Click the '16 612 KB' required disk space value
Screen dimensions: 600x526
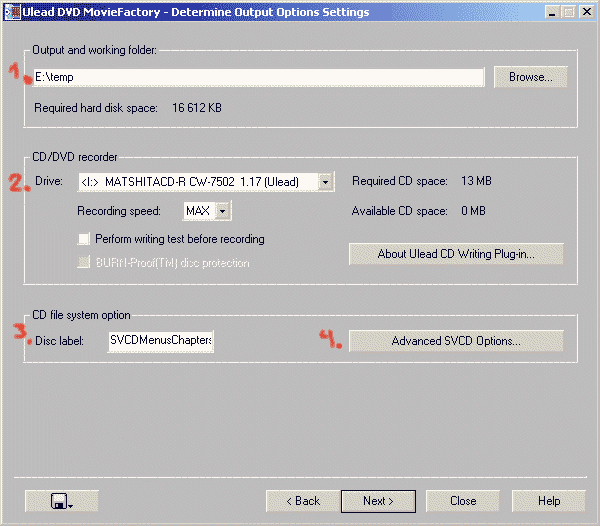click(197, 108)
